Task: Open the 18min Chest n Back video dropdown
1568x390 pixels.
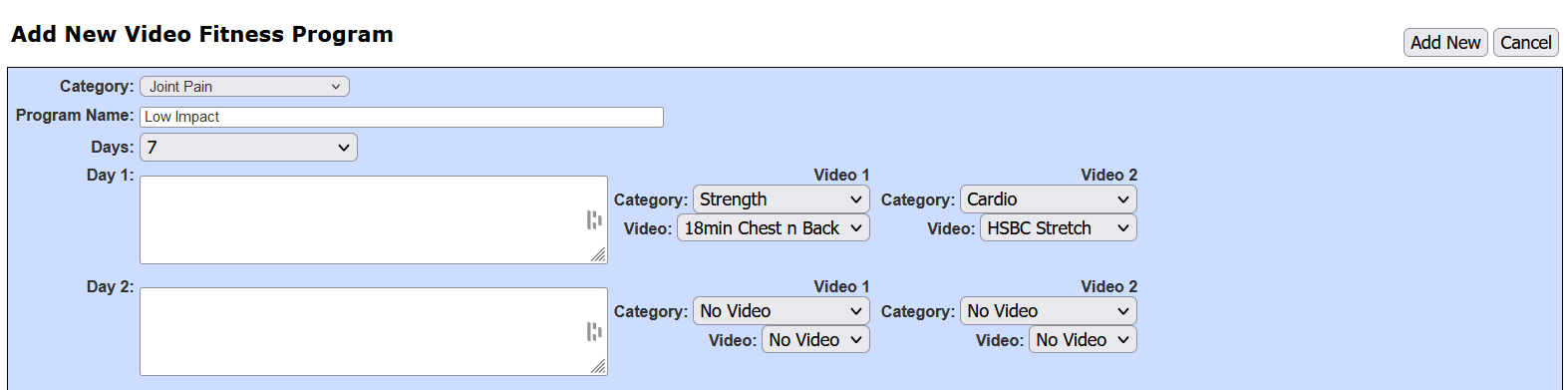Action: [x=774, y=228]
